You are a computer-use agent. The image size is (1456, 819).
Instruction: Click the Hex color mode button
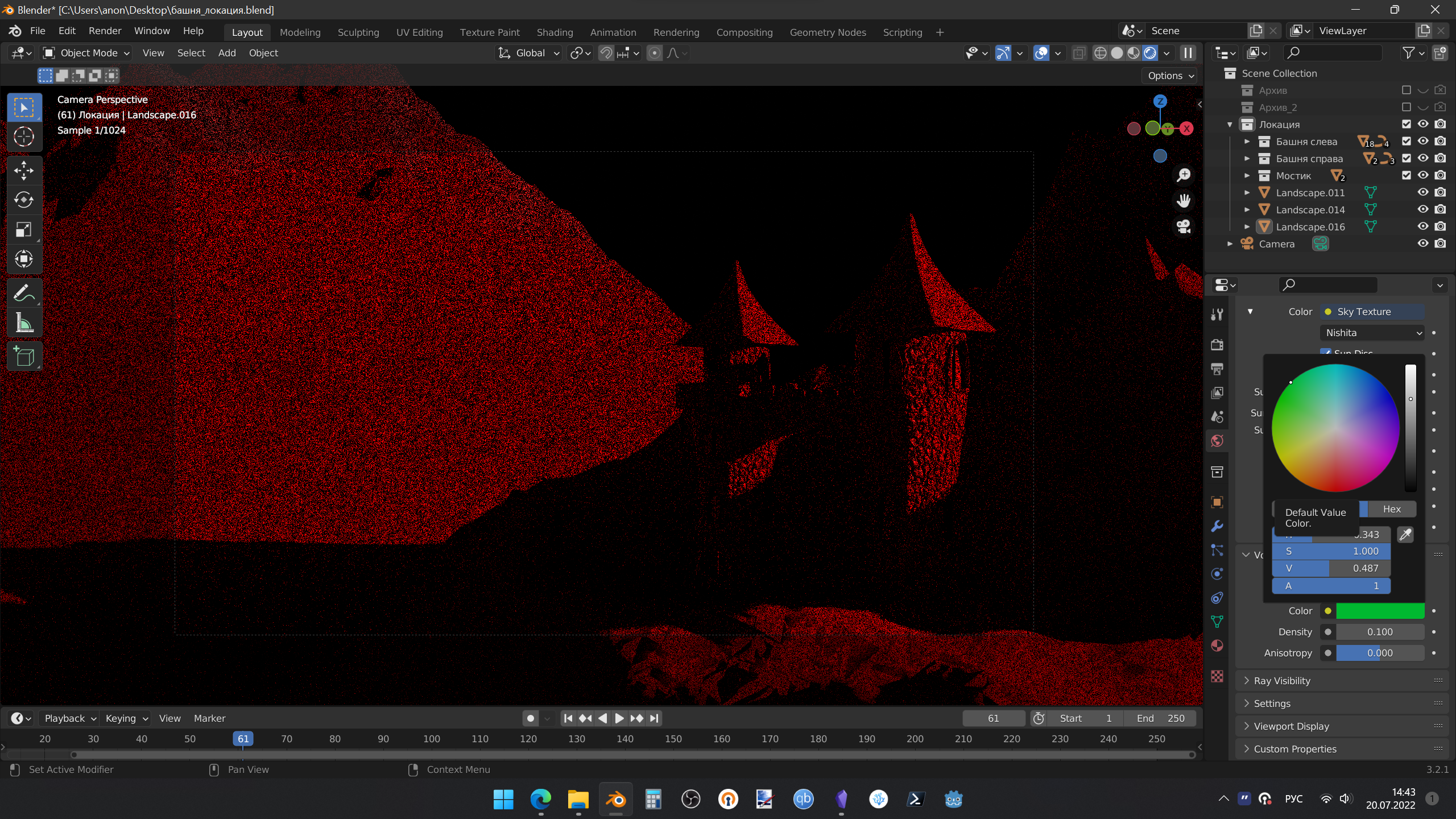tap(1392, 509)
